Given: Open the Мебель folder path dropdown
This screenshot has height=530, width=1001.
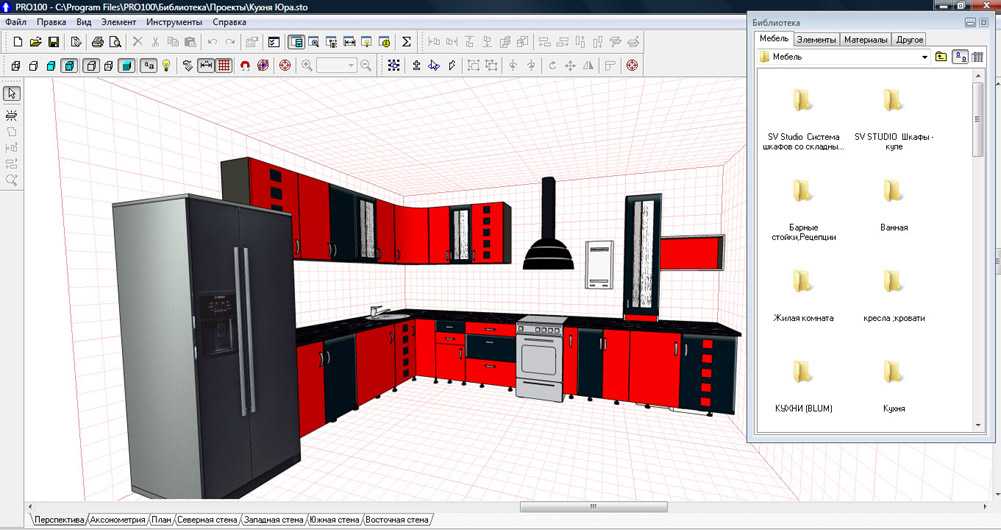Looking at the screenshot, I should pos(924,57).
